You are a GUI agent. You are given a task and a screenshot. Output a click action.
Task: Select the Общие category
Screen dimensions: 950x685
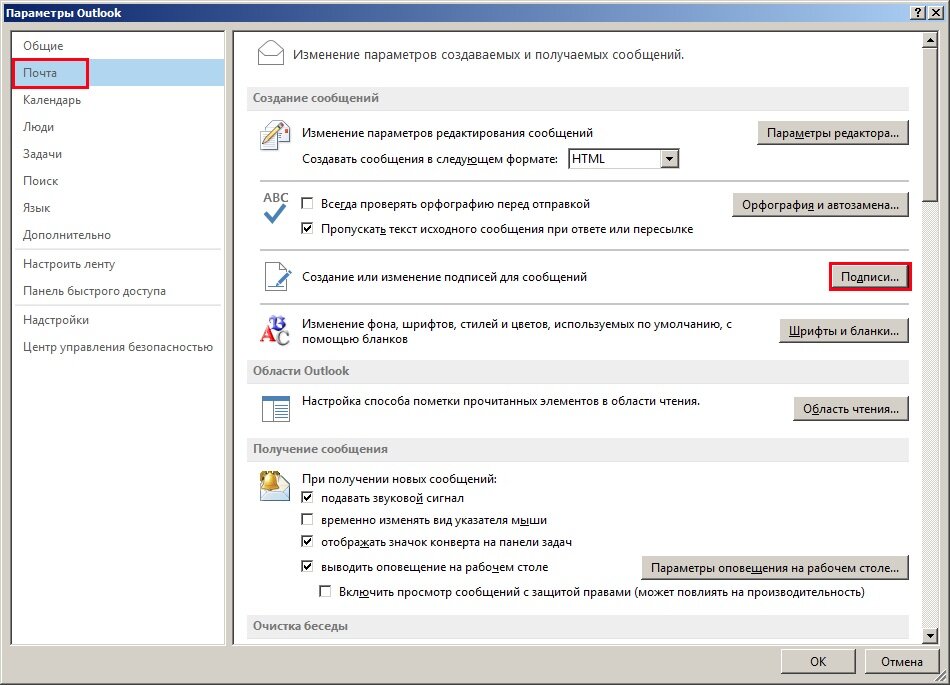[x=118, y=45]
